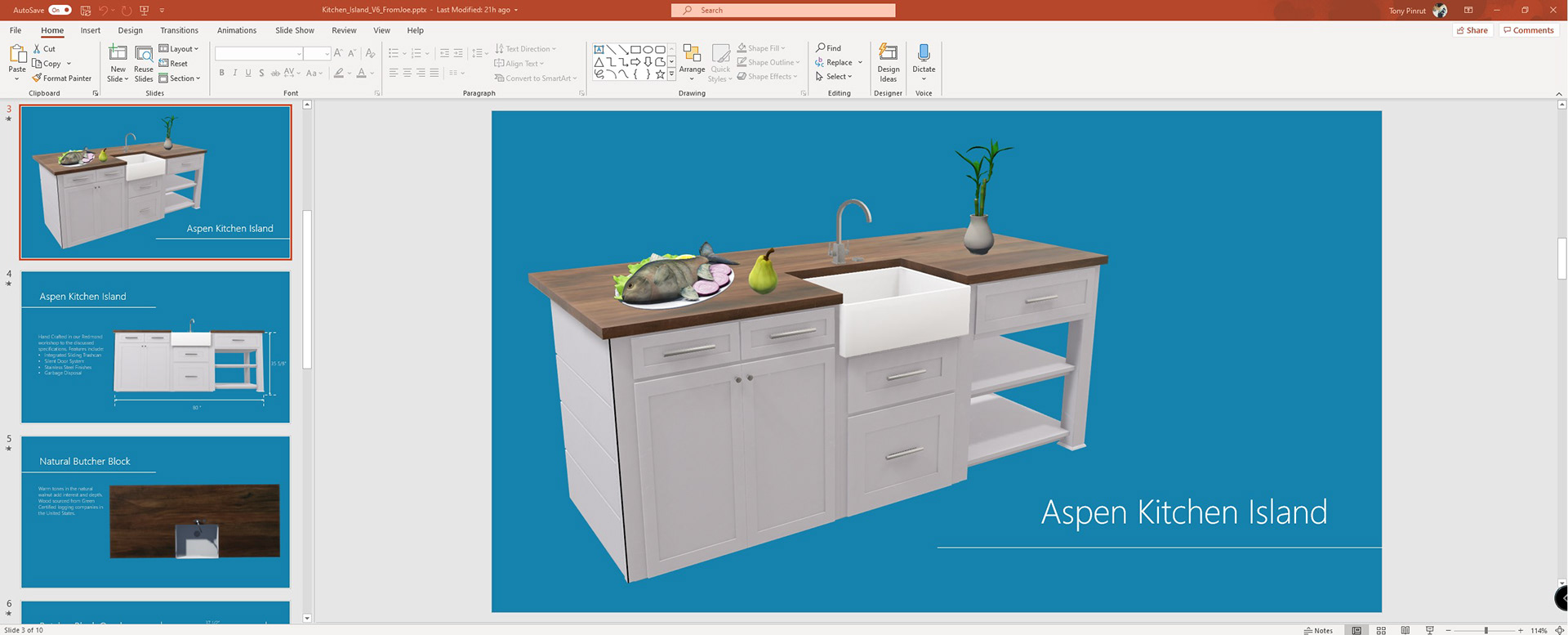Viewport: 1568px width, 635px height.
Task: Switch to Slide Sorter view
Action: (x=1381, y=630)
